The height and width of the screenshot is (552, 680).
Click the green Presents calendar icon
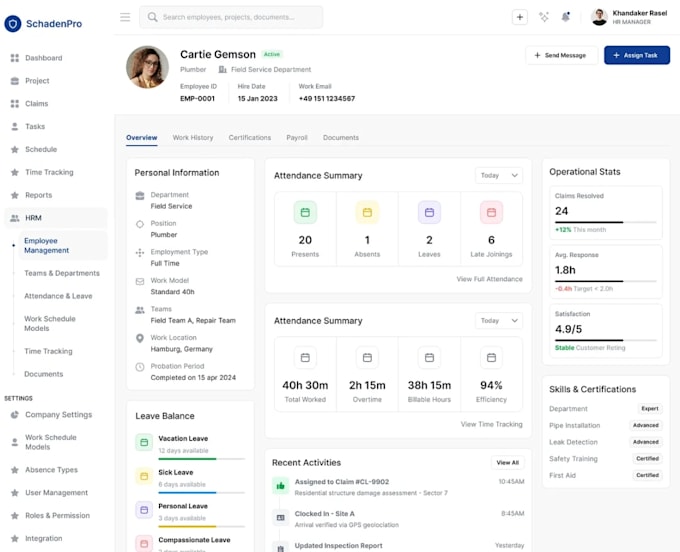coord(305,212)
